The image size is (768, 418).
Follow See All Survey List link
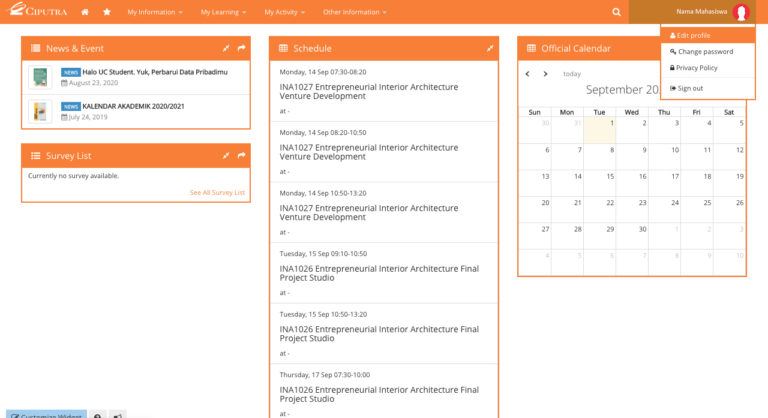217,193
